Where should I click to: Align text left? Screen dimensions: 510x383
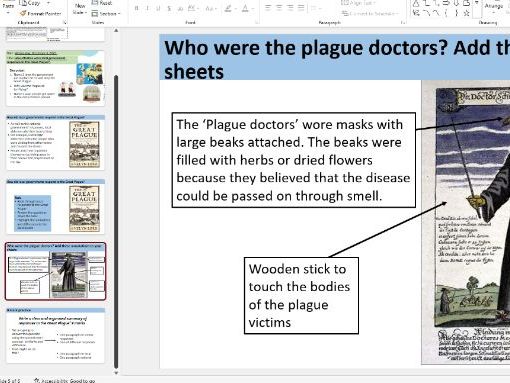[x=268, y=7]
